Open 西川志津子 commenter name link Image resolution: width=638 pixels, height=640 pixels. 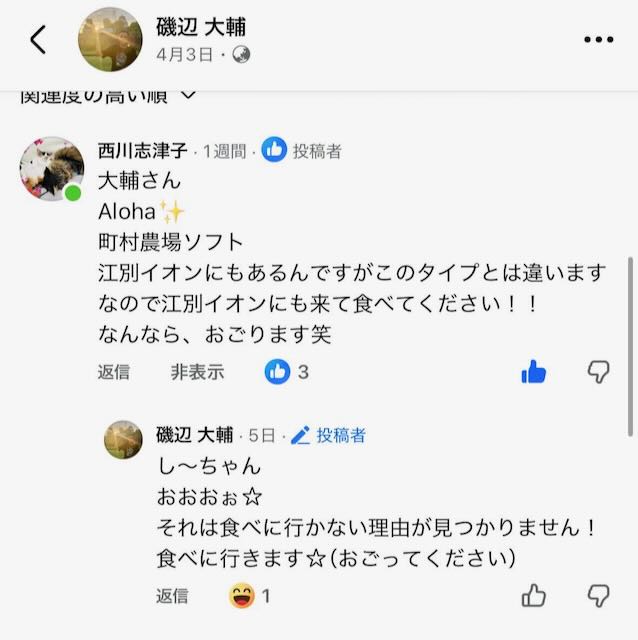pos(143,151)
